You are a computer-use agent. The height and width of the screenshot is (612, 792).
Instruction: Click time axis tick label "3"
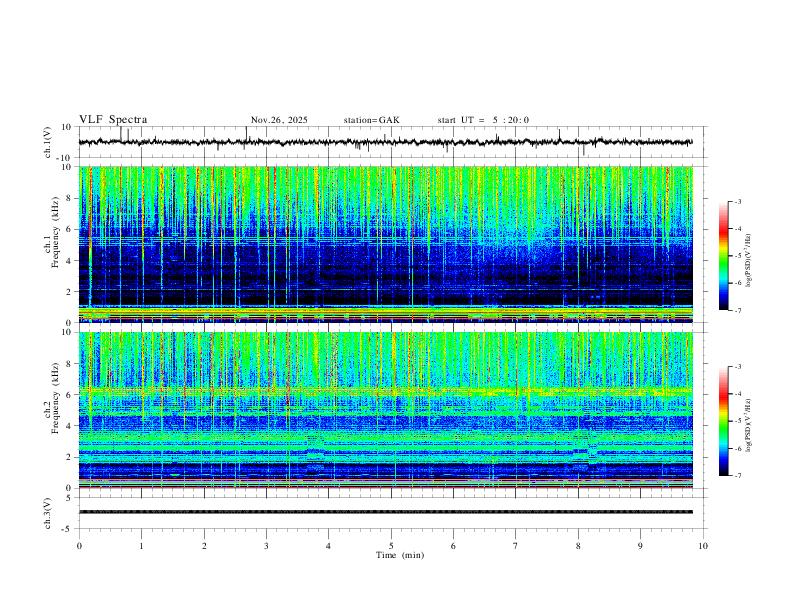266,546
